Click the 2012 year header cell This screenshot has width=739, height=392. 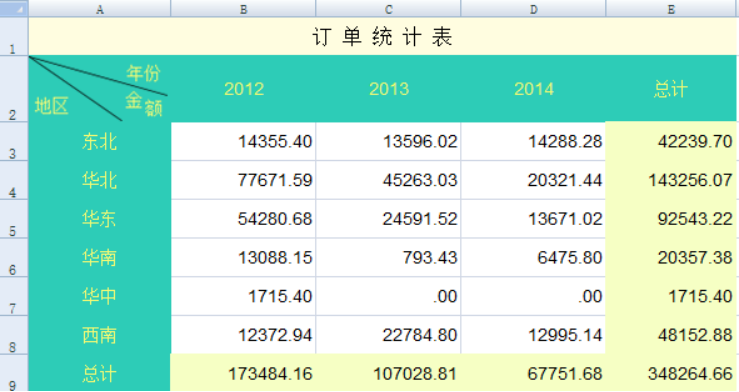pyautogui.click(x=243, y=89)
